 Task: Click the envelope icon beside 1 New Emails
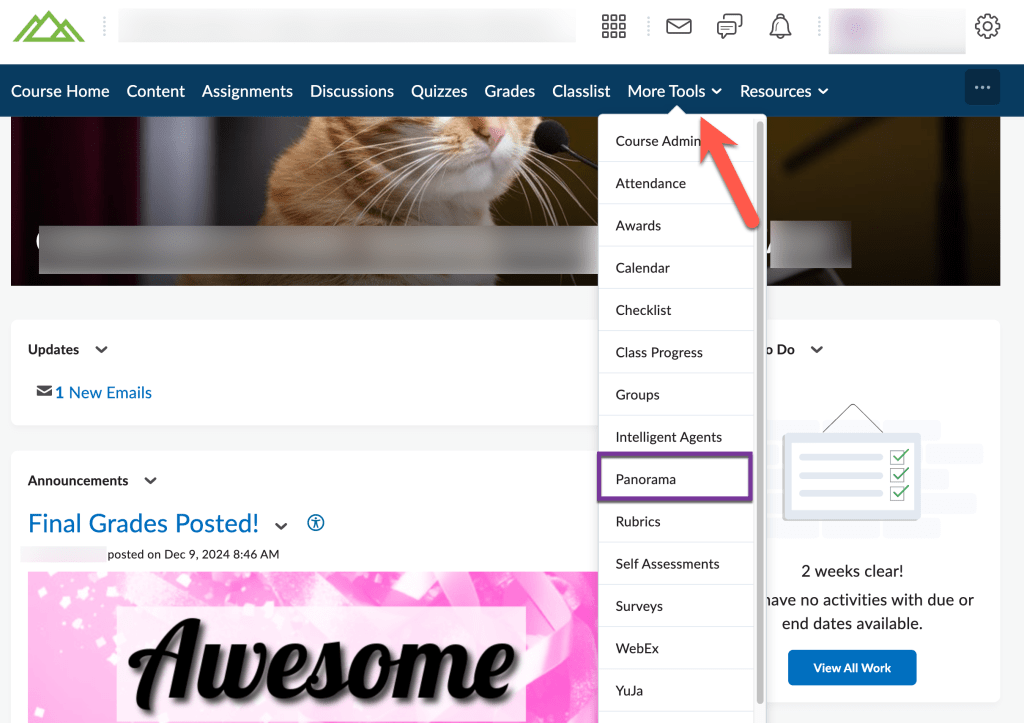44,393
